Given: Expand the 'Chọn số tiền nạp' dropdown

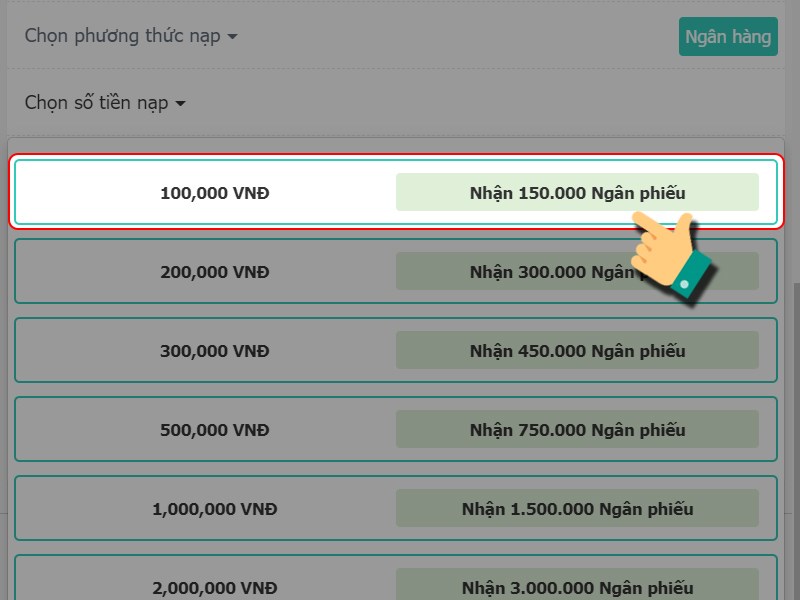Looking at the screenshot, I should point(105,103).
